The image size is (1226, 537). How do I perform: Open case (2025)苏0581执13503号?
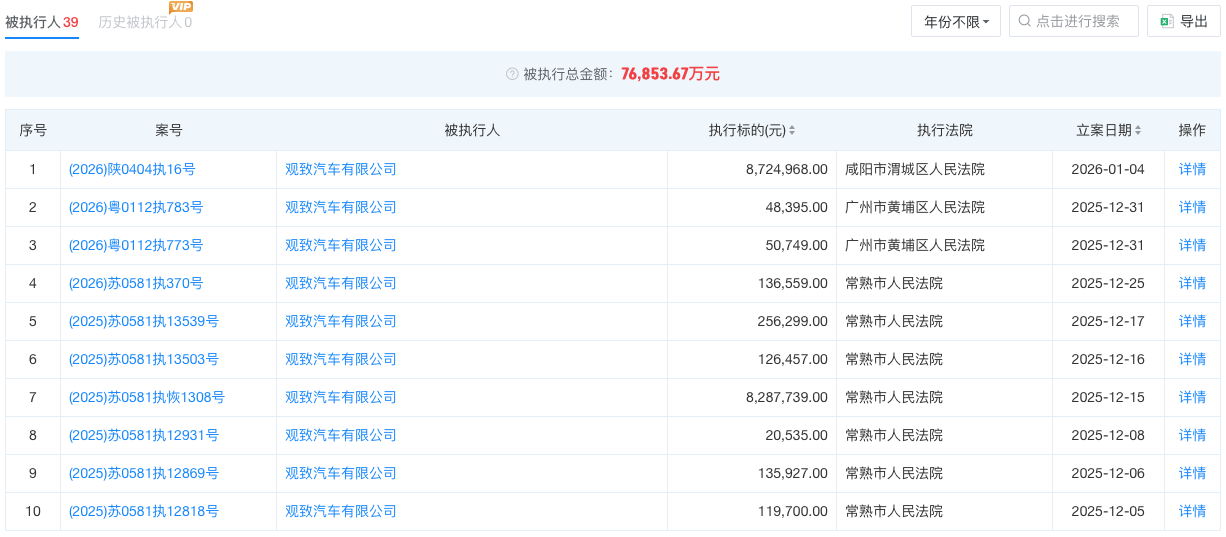(144, 360)
